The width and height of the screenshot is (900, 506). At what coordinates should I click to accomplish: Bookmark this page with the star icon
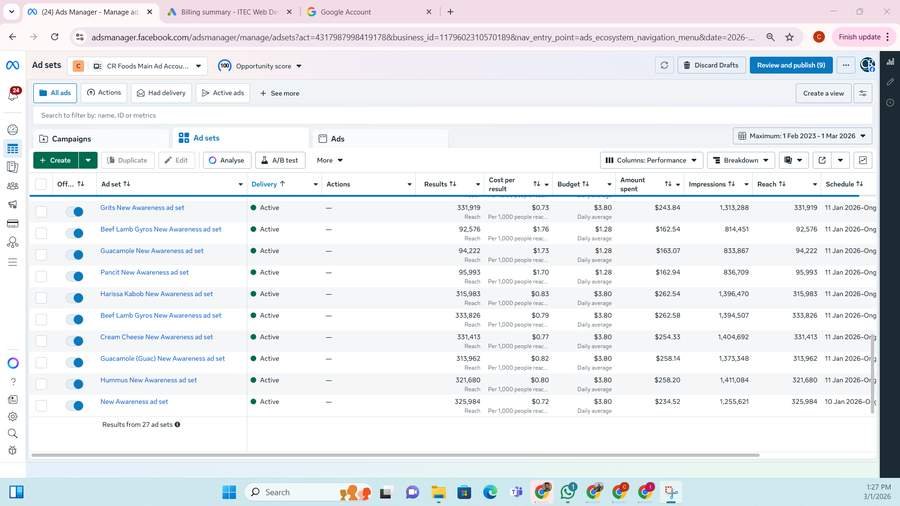[x=789, y=37]
